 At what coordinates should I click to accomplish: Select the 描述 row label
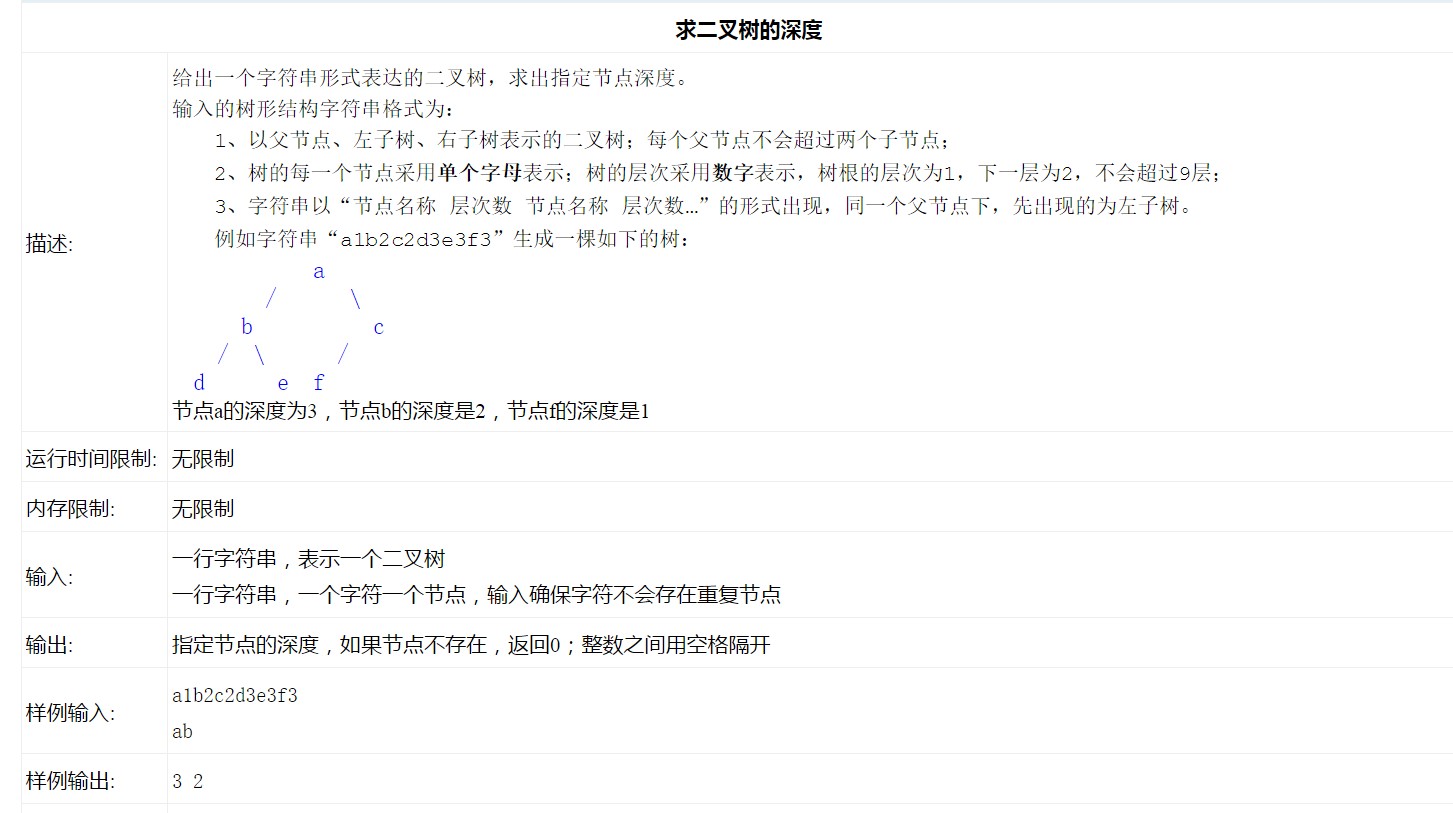click(x=49, y=243)
